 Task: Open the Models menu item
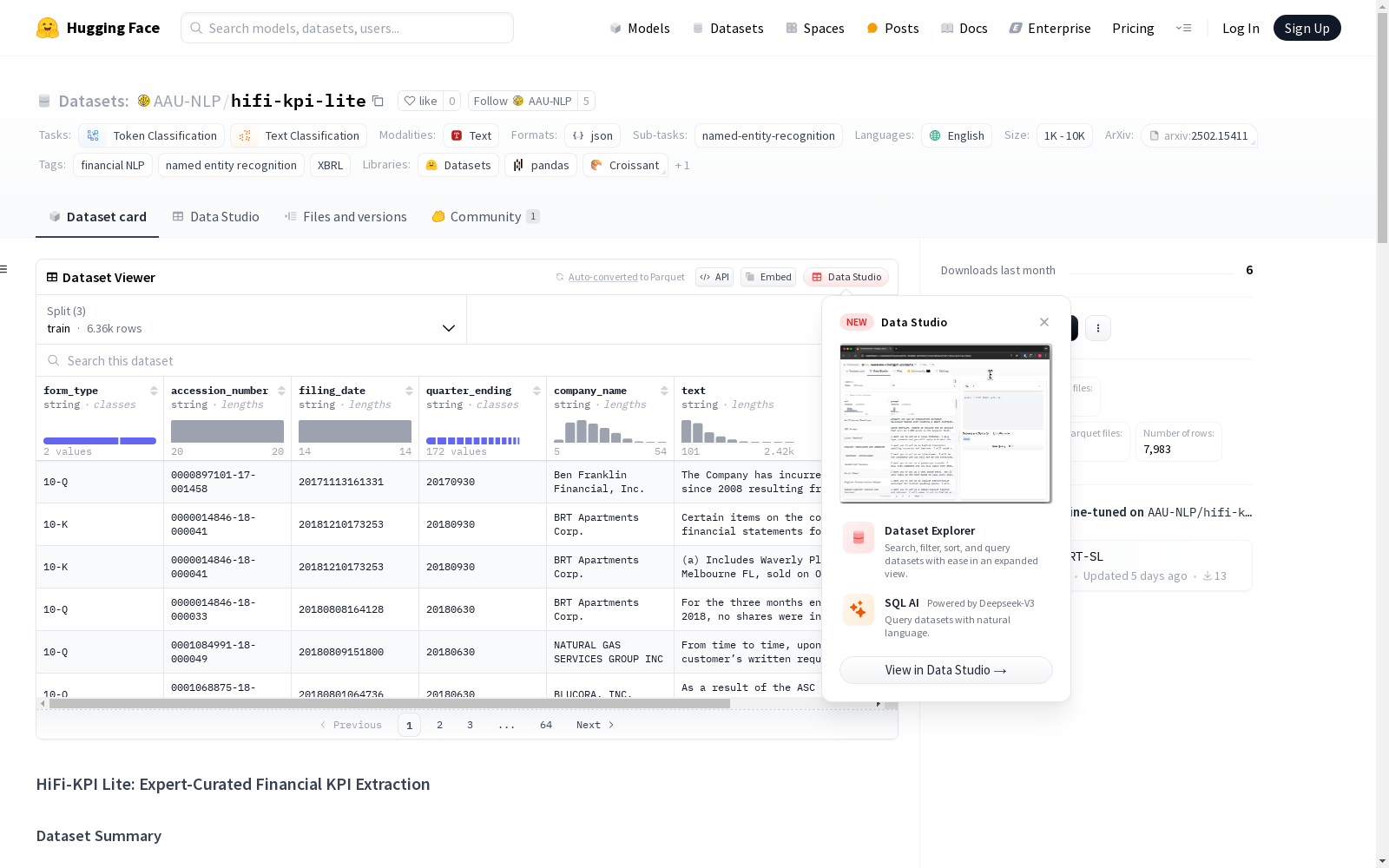point(640,28)
